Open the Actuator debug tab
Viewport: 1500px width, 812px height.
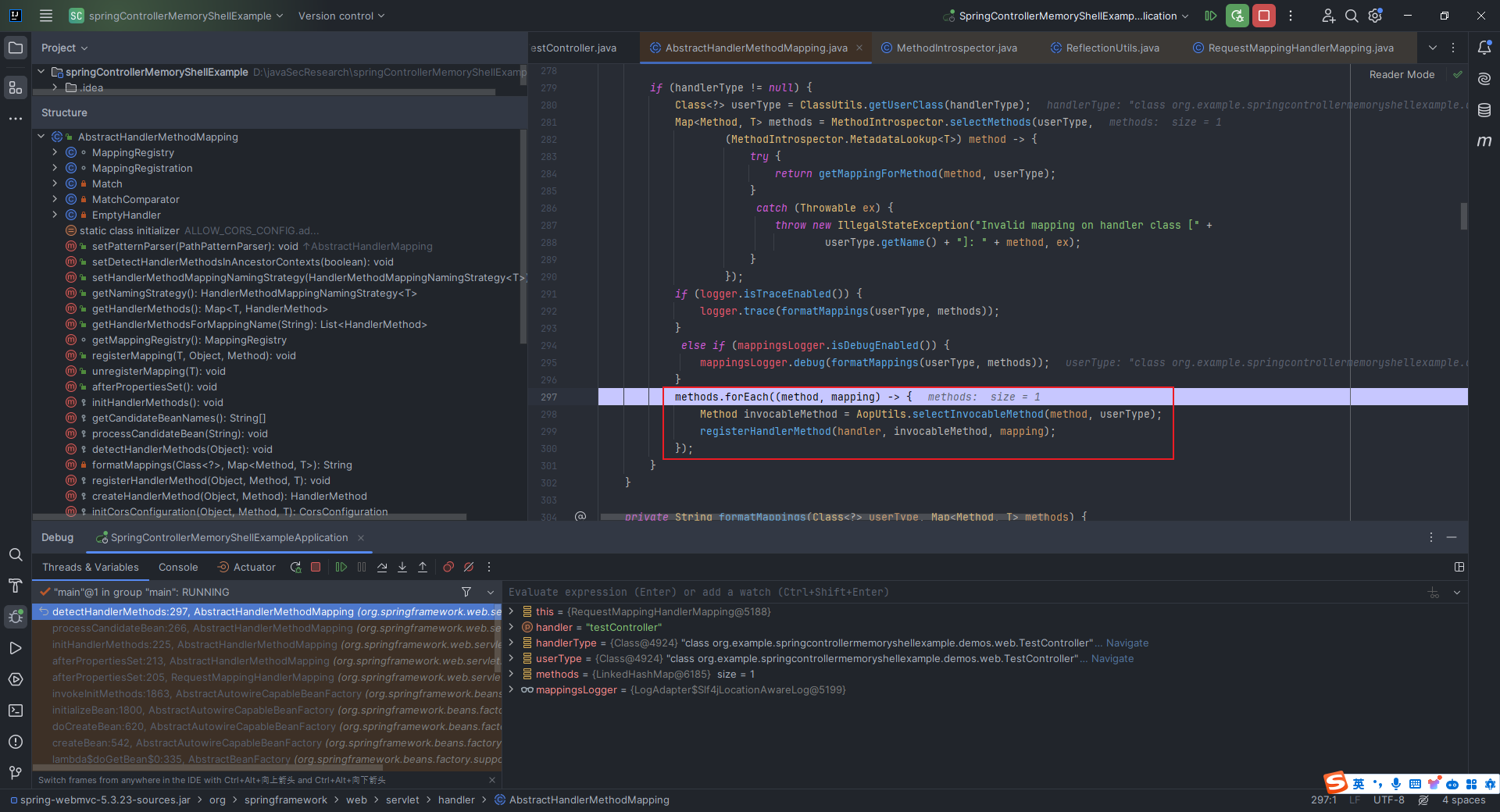pos(246,568)
